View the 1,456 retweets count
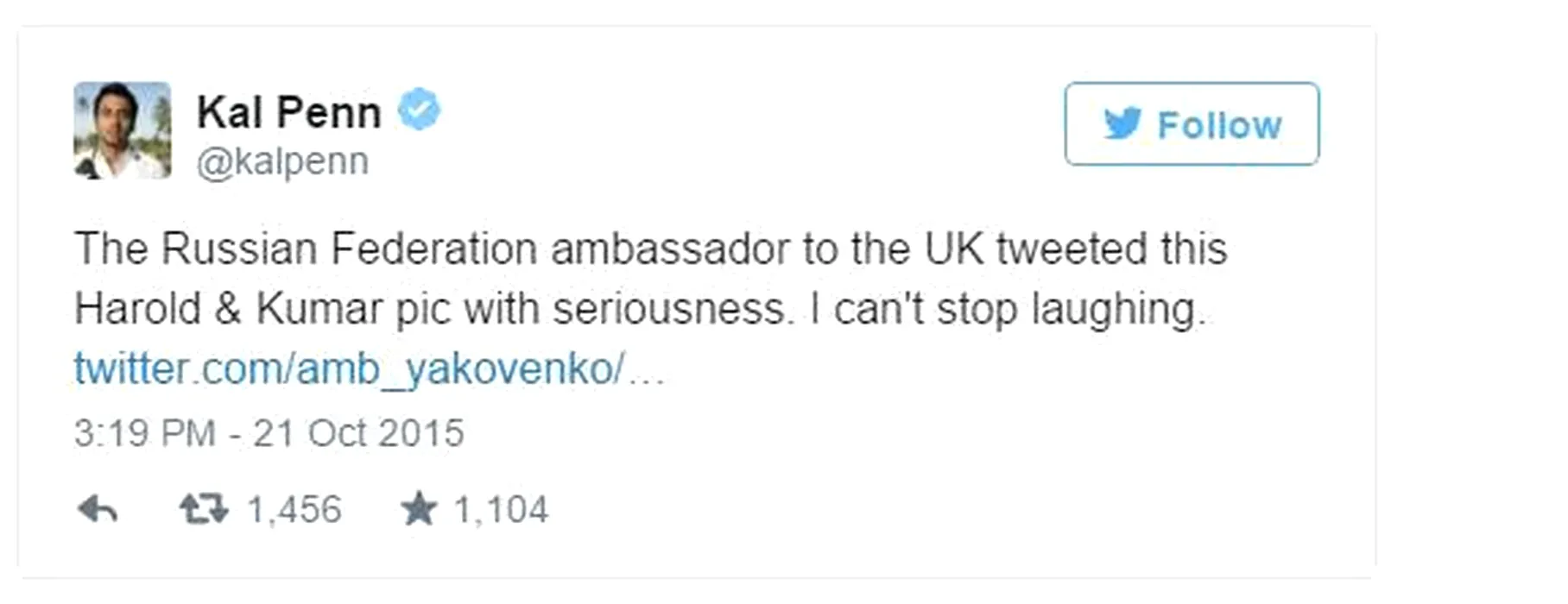 click(294, 510)
